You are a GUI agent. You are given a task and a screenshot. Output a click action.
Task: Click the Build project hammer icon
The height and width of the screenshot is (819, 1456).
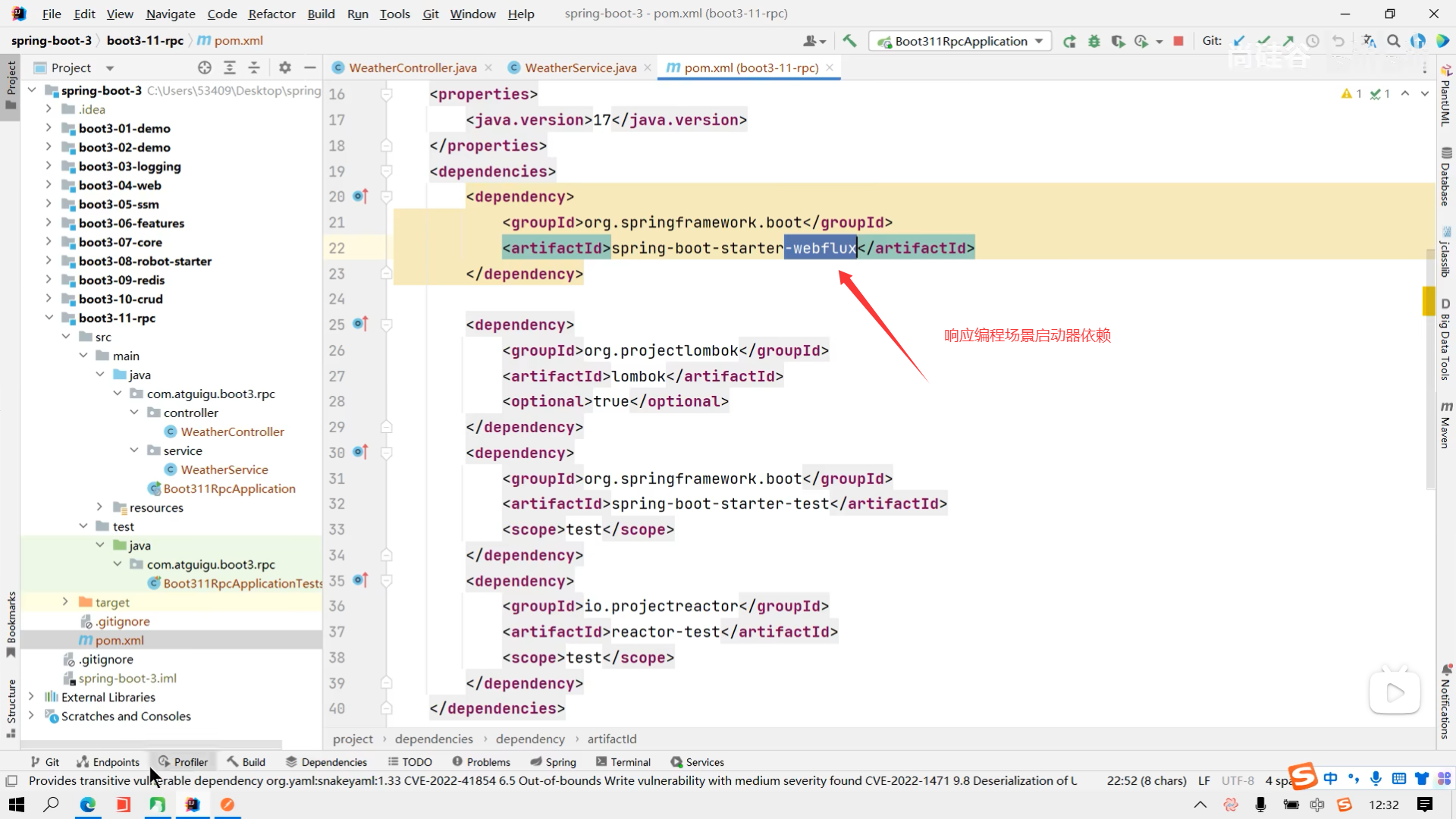849,41
